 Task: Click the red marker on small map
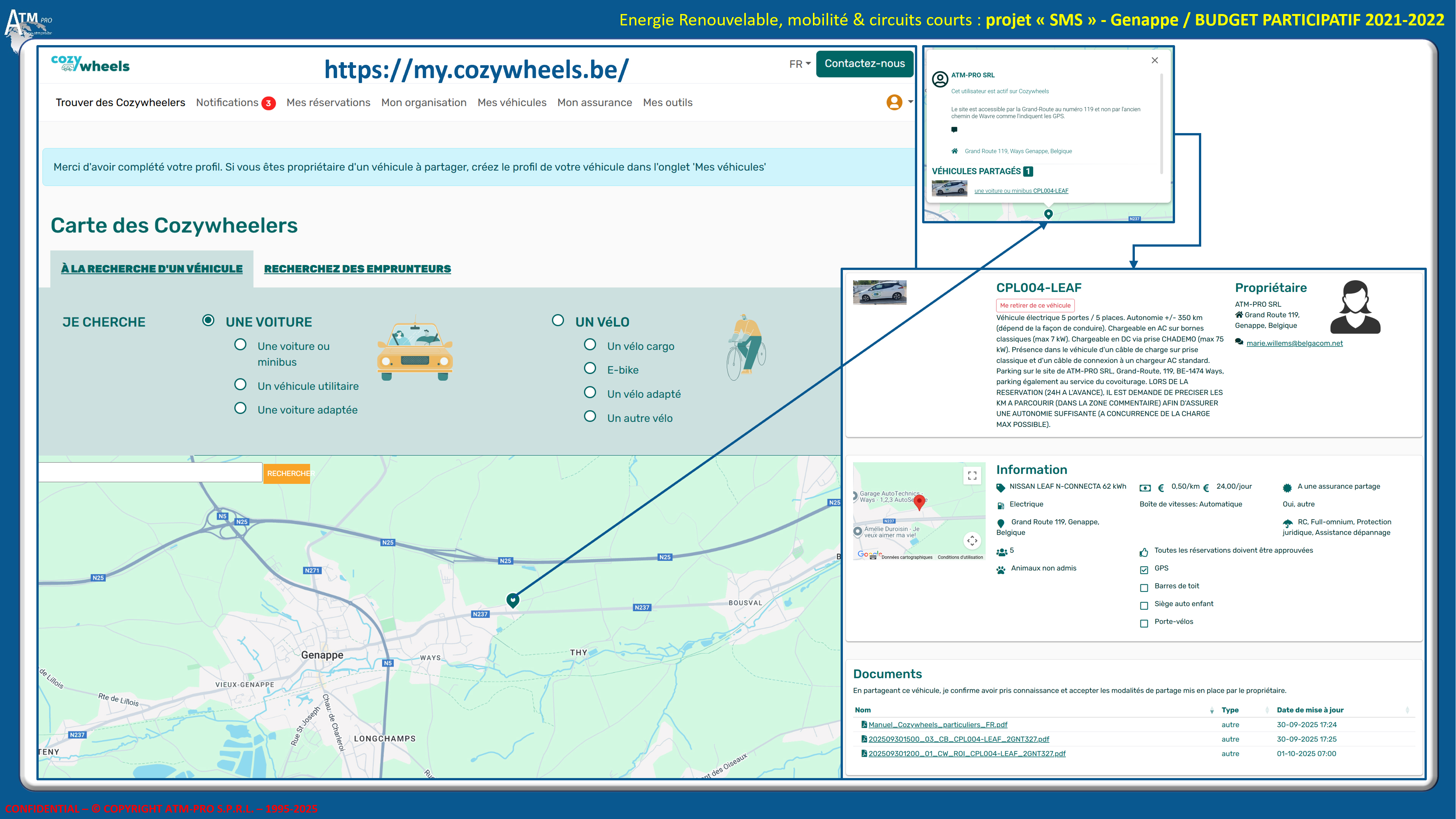pos(919,501)
